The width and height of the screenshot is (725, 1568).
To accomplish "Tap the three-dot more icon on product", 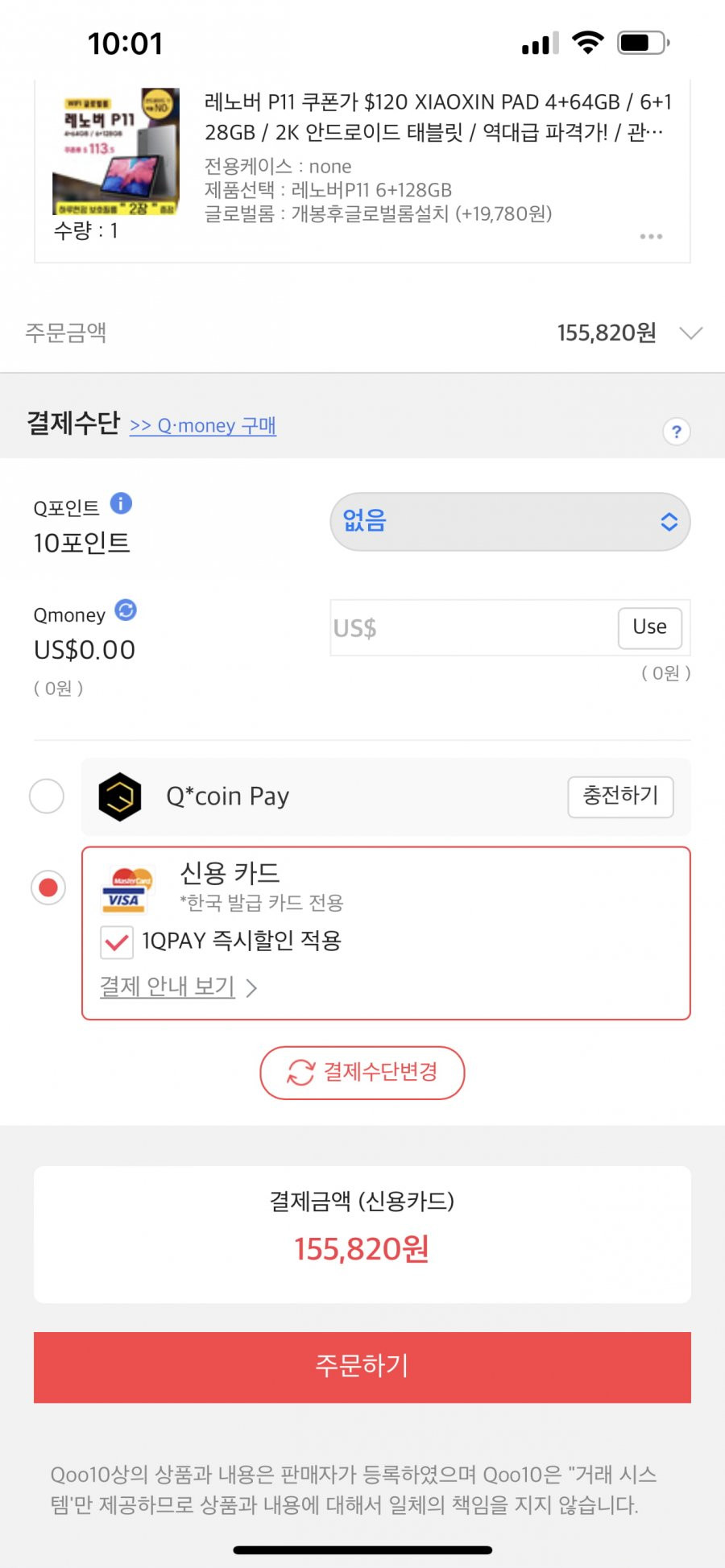I will [651, 237].
